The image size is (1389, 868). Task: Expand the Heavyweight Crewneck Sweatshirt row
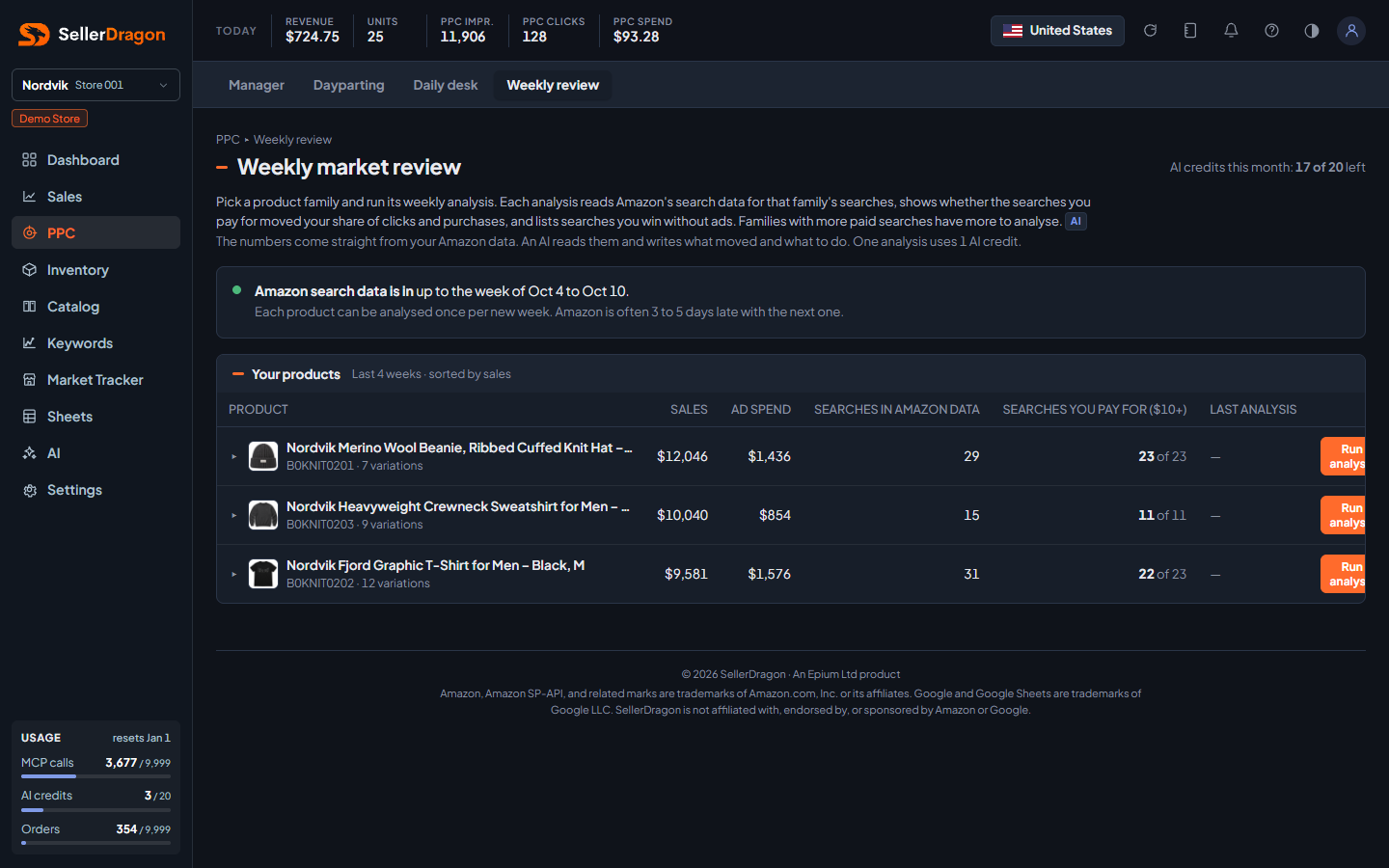tap(233, 515)
